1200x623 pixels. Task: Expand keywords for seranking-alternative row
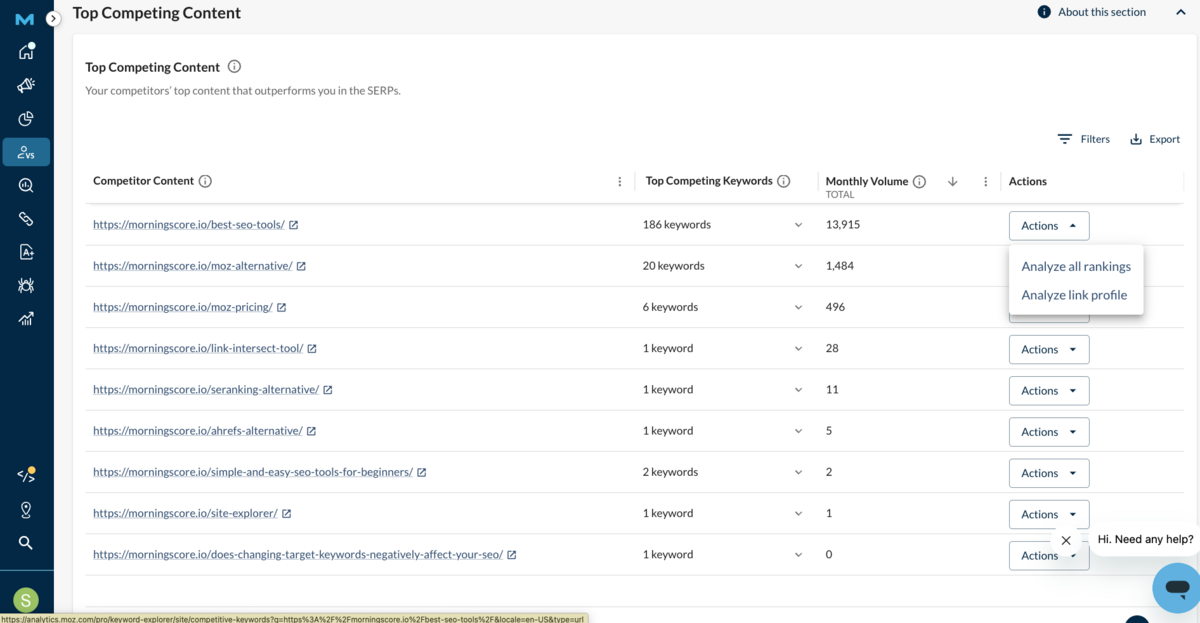point(798,390)
